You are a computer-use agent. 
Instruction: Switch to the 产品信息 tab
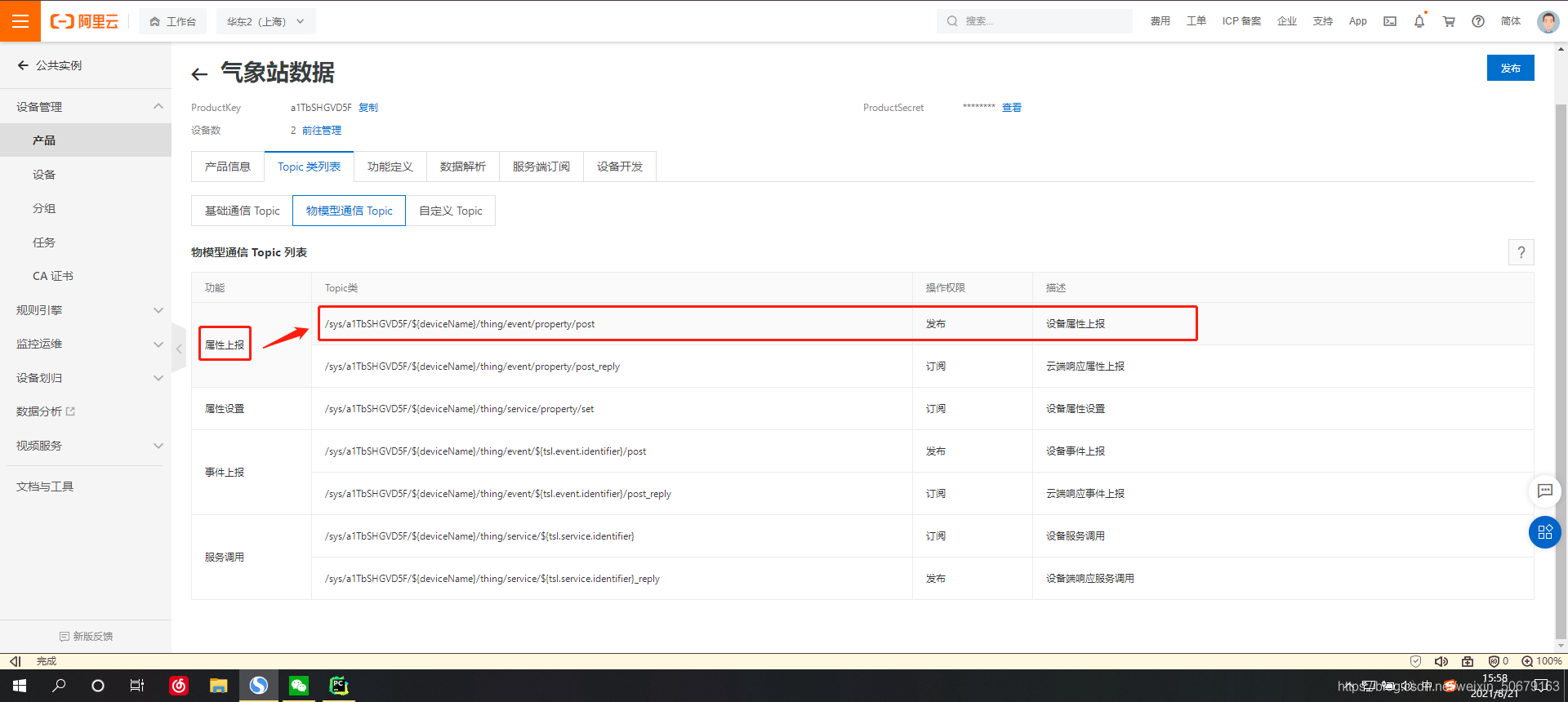(x=228, y=167)
